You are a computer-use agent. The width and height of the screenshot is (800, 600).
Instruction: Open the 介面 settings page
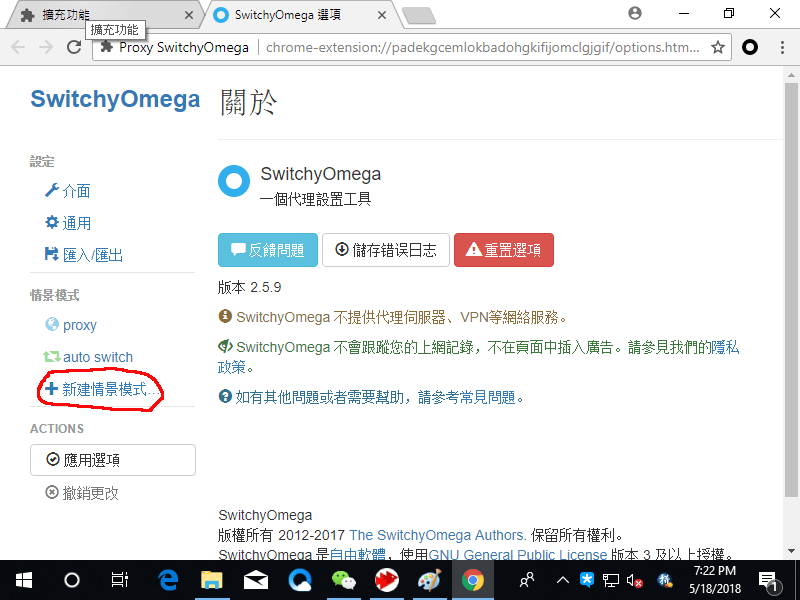click(x=68, y=191)
